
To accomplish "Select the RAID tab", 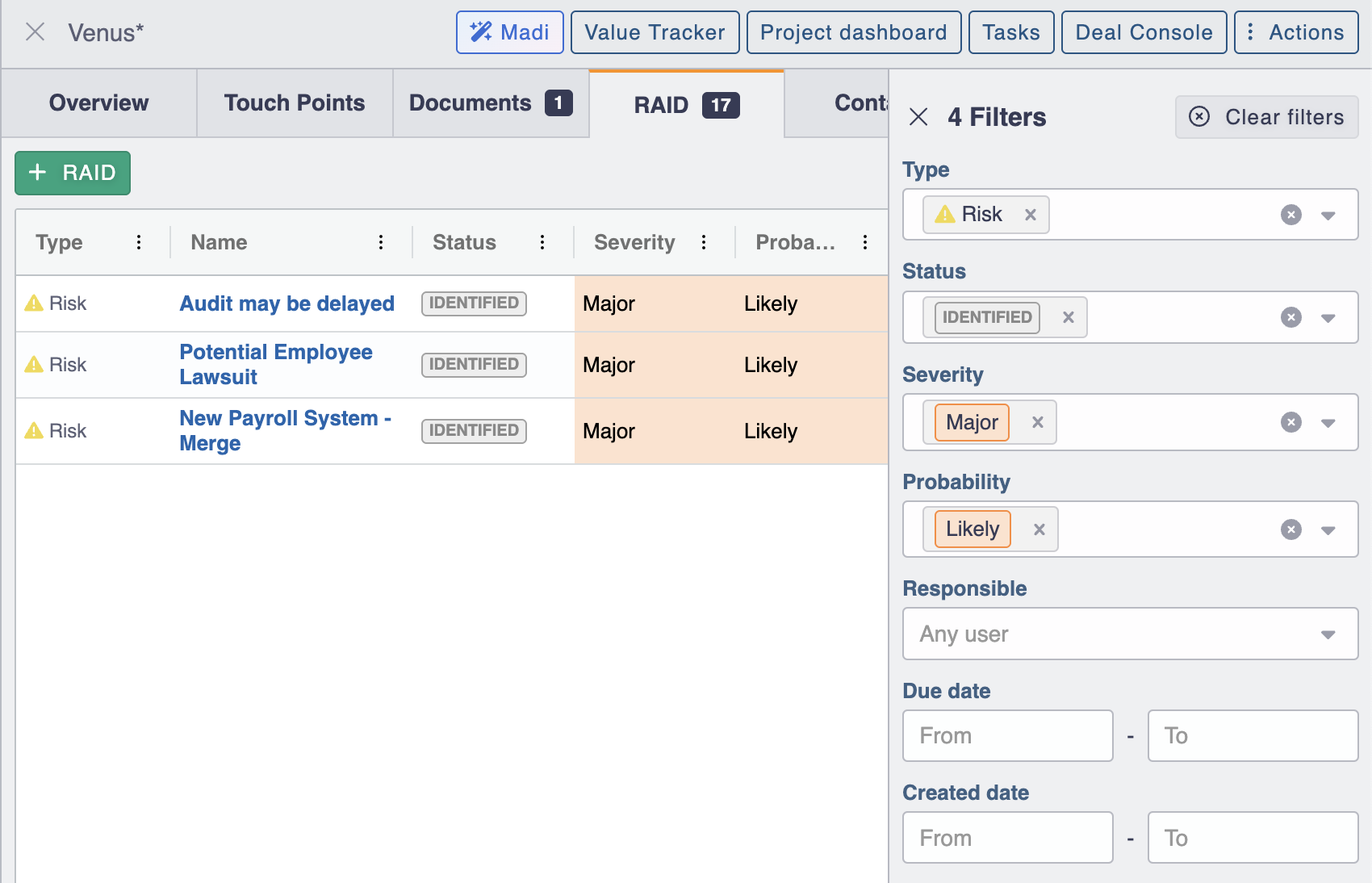I will [687, 105].
